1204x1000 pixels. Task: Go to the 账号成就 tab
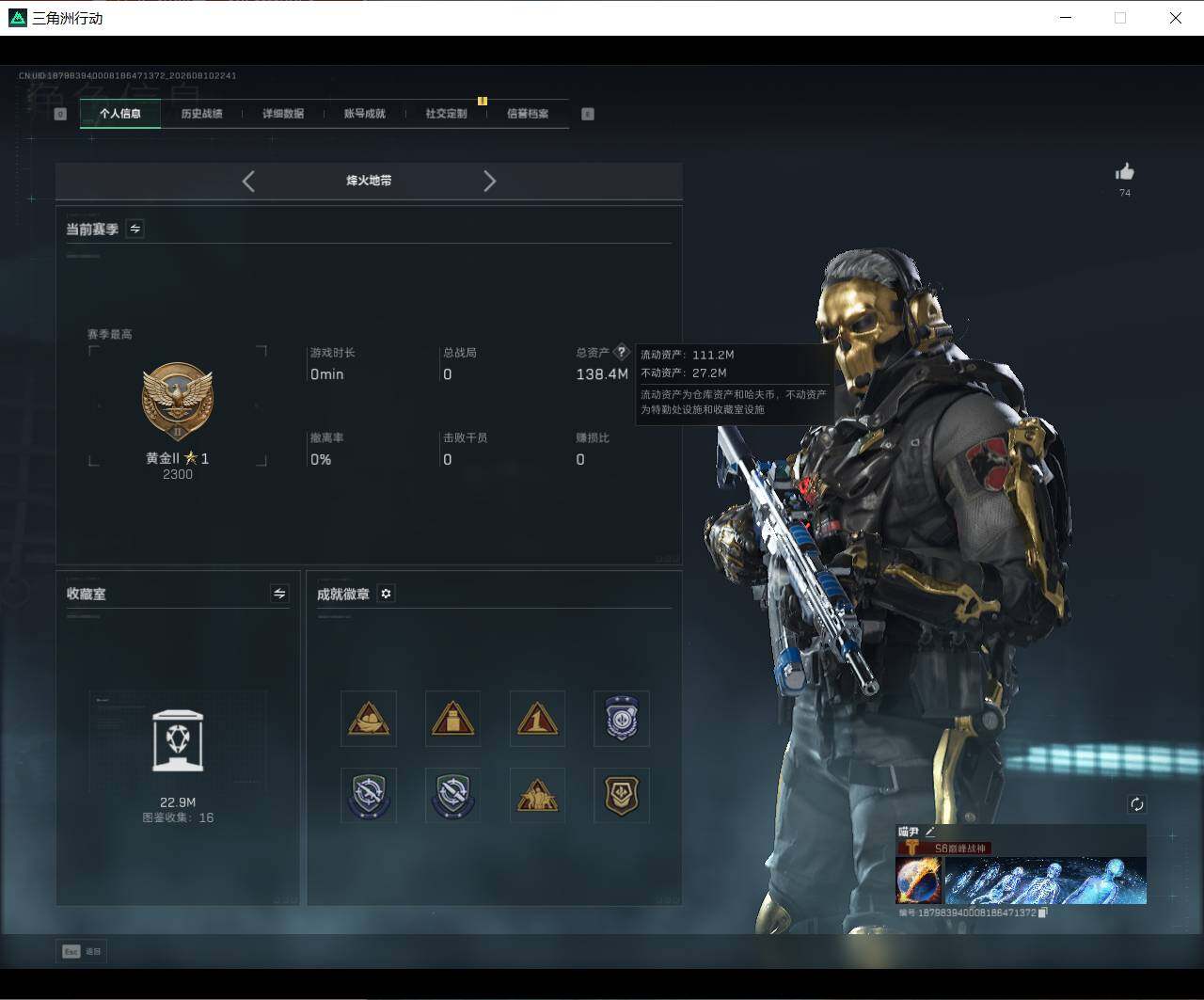tap(364, 114)
